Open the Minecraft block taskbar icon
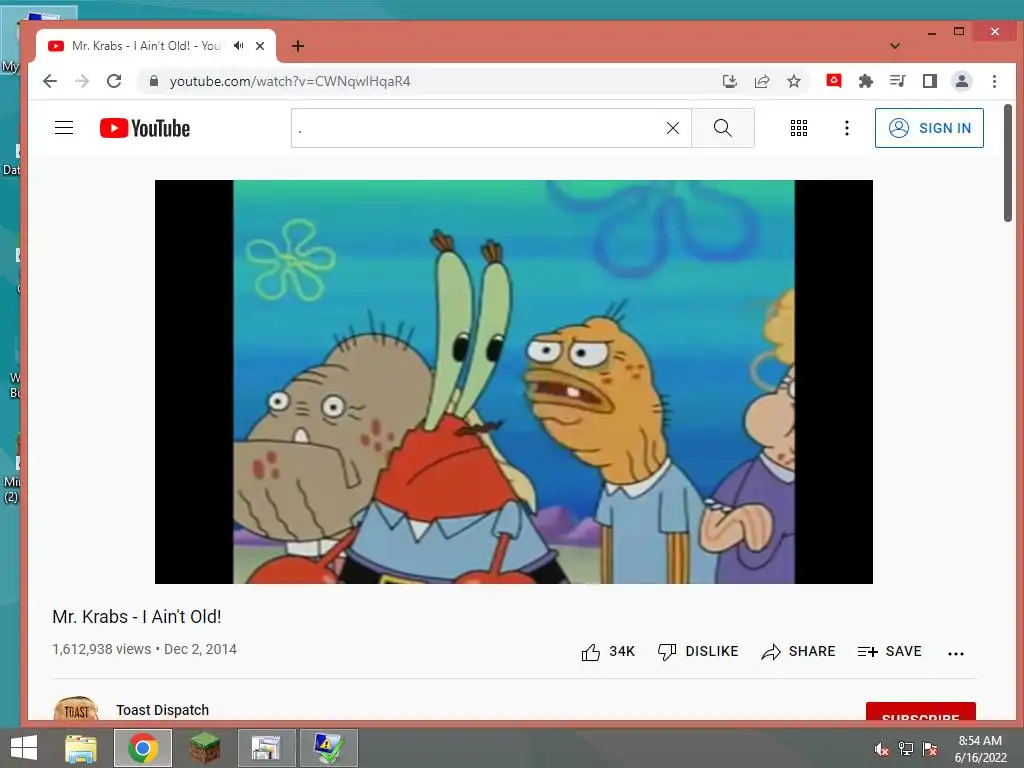 click(204, 748)
